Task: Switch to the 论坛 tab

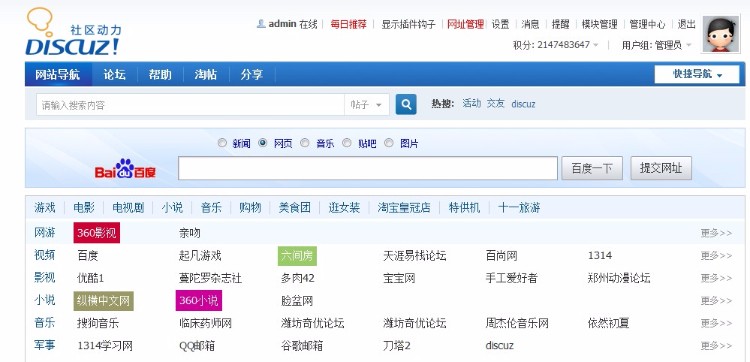Action: [115, 75]
